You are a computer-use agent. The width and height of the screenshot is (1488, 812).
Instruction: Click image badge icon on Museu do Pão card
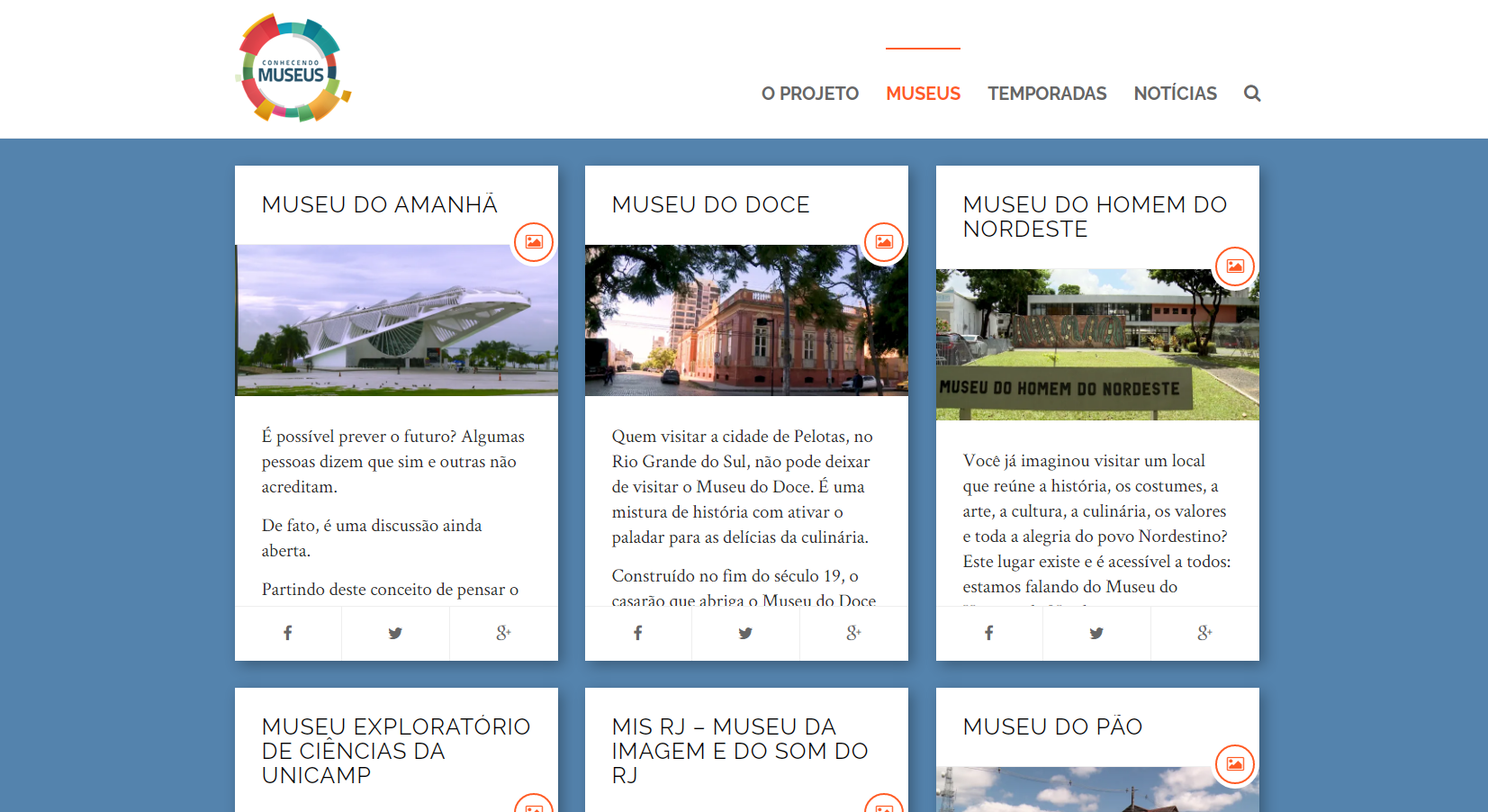click(1235, 764)
